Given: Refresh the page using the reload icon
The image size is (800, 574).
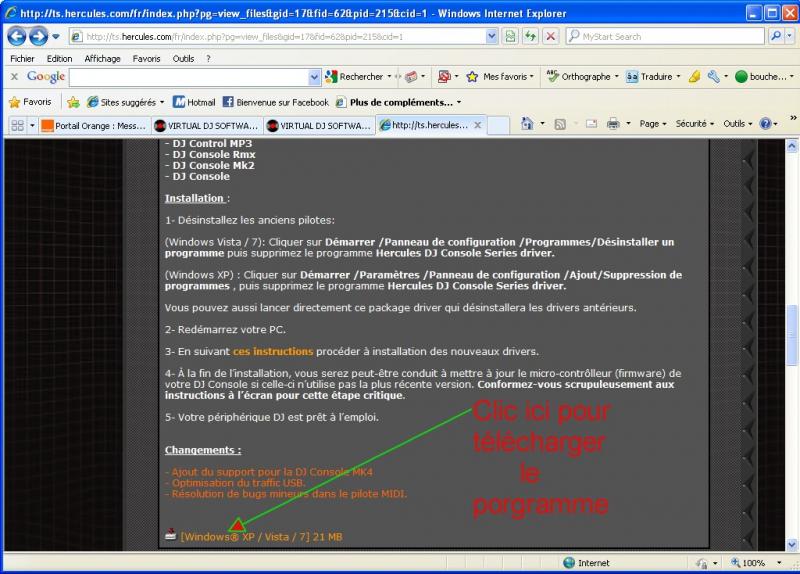Looking at the screenshot, I should point(530,36).
